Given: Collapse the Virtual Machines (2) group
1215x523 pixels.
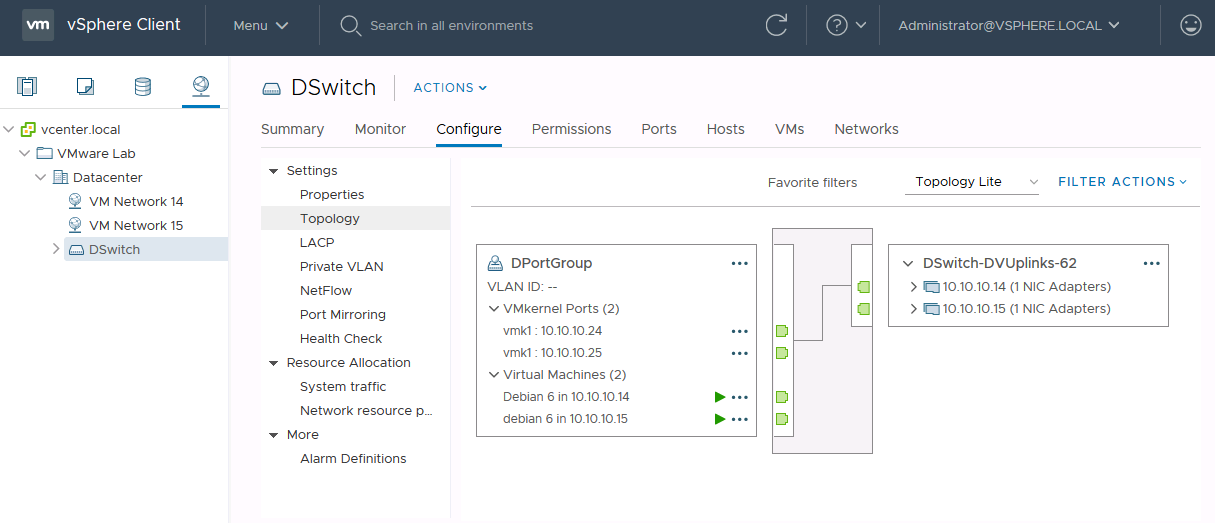Looking at the screenshot, I should [493, 375].
